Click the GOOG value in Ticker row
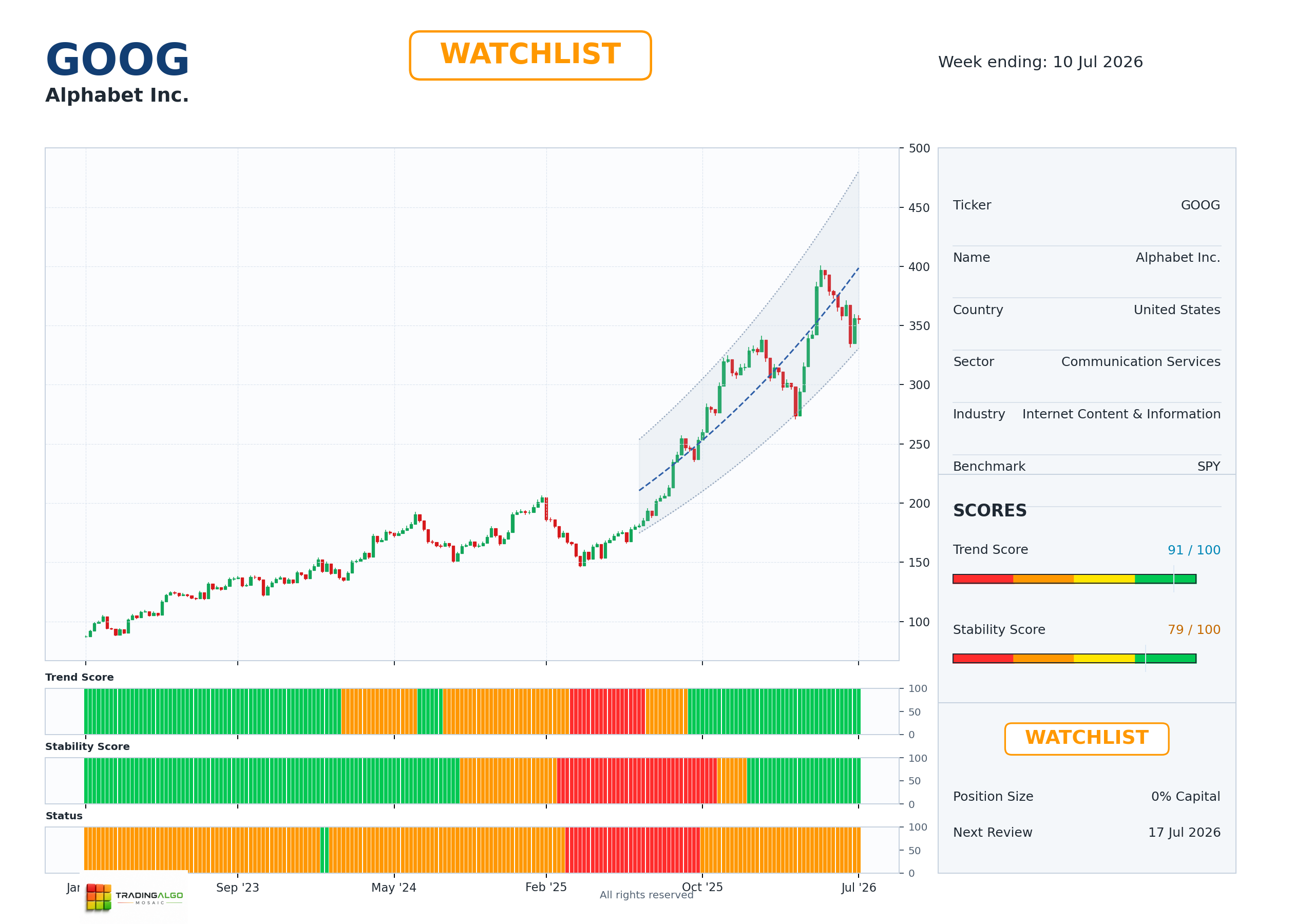 [x=1200, y=205]
